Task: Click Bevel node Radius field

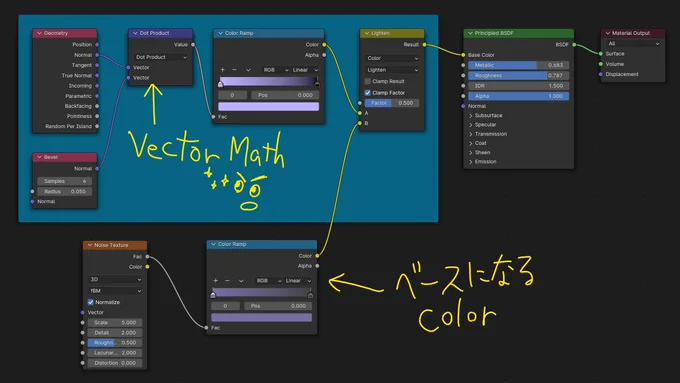Action: point(65,191)
